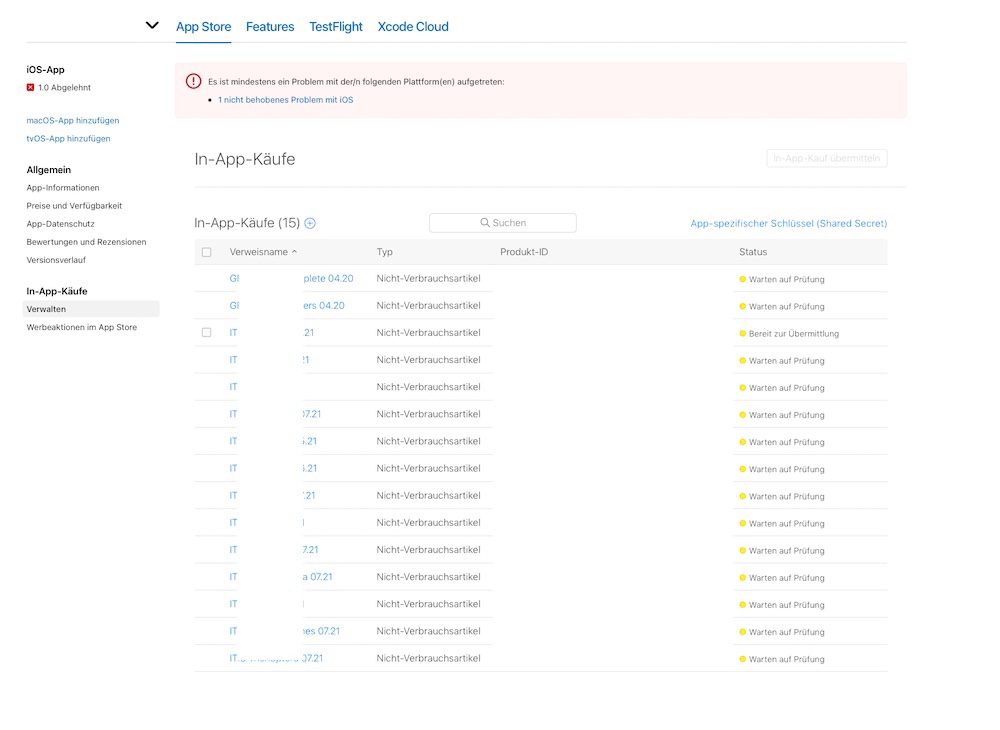Click the red rejected icon beside 1.0 Abgelehnt
The width and height of the screenshot is (1000, 730).
[x=31, y=88]
